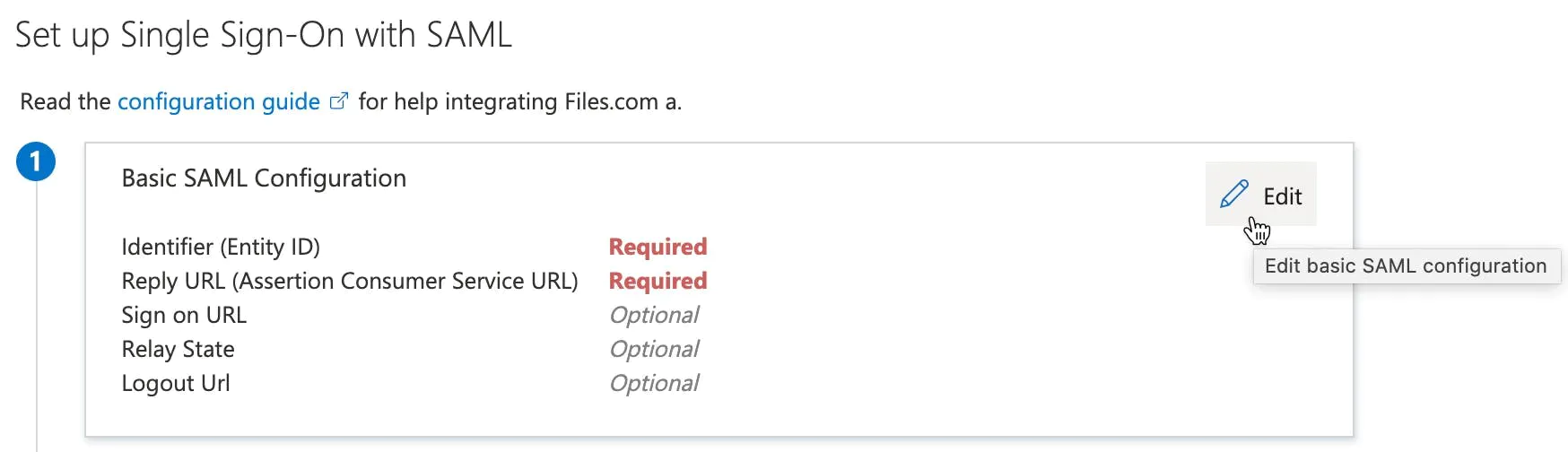
Task: Click the Edit basic SAML configuration tooltip
Action: pyautogui.click(x=1406, y=266)
